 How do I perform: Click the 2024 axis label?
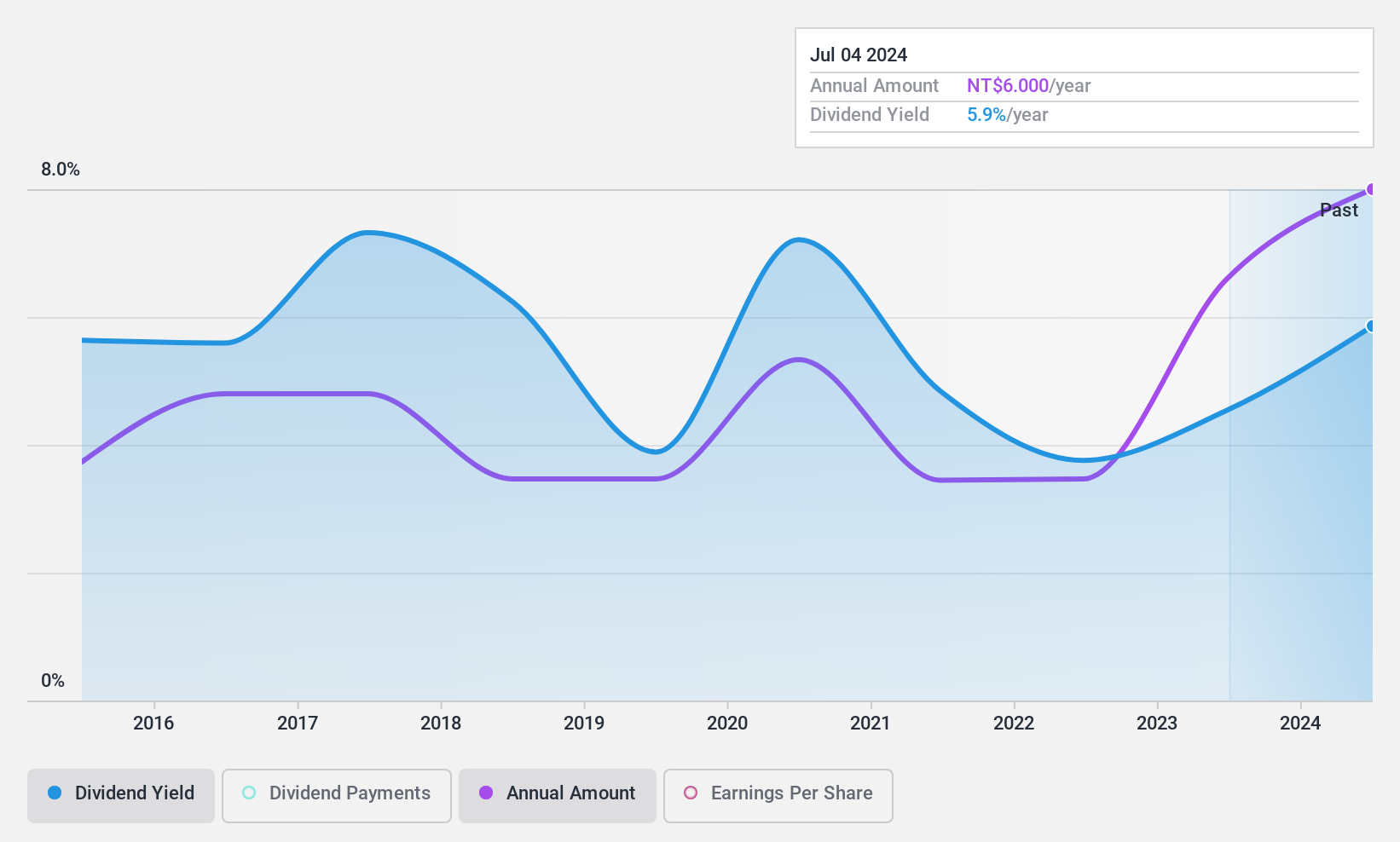1300,724
